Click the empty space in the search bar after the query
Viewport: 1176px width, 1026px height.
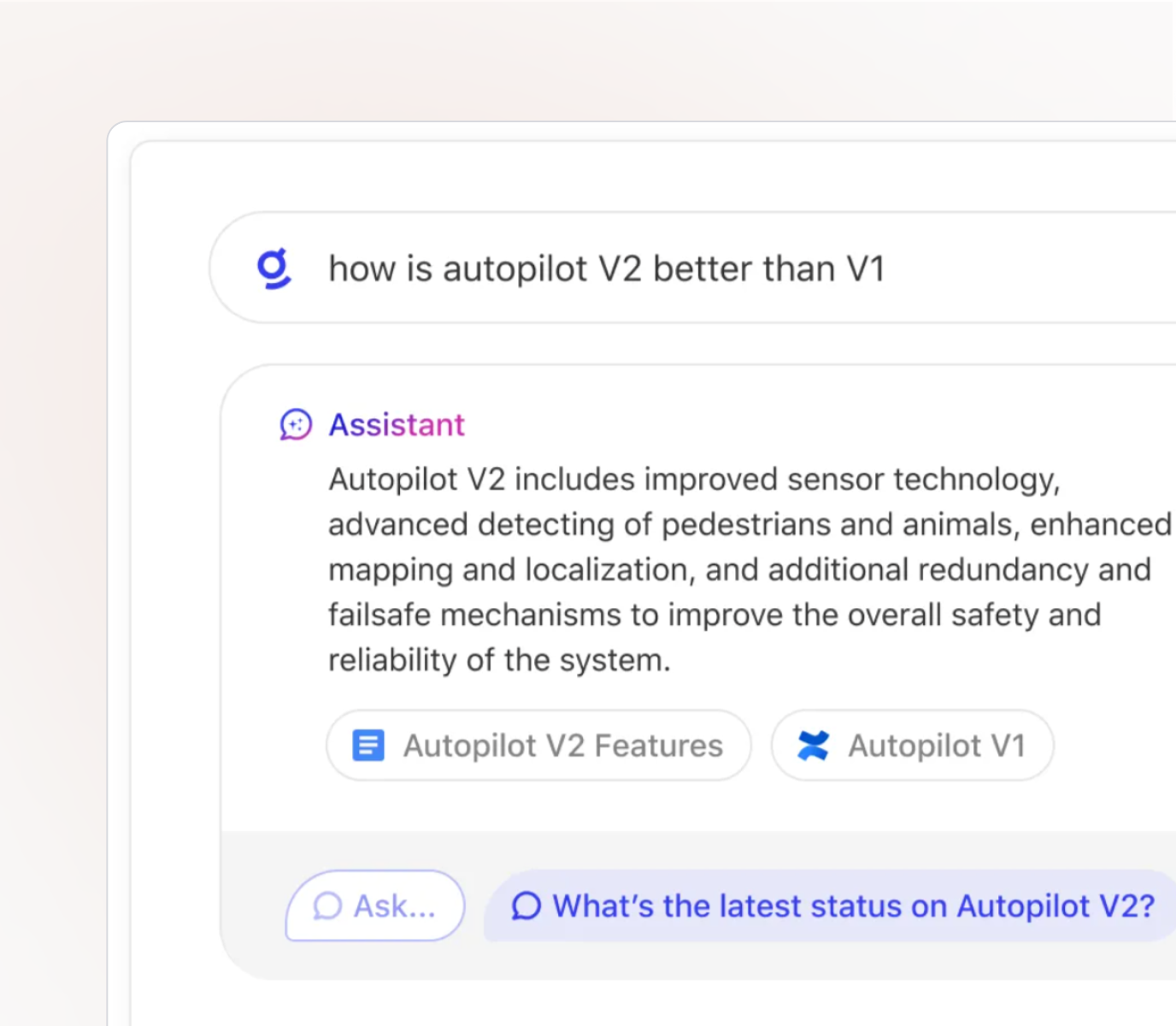1026,268
